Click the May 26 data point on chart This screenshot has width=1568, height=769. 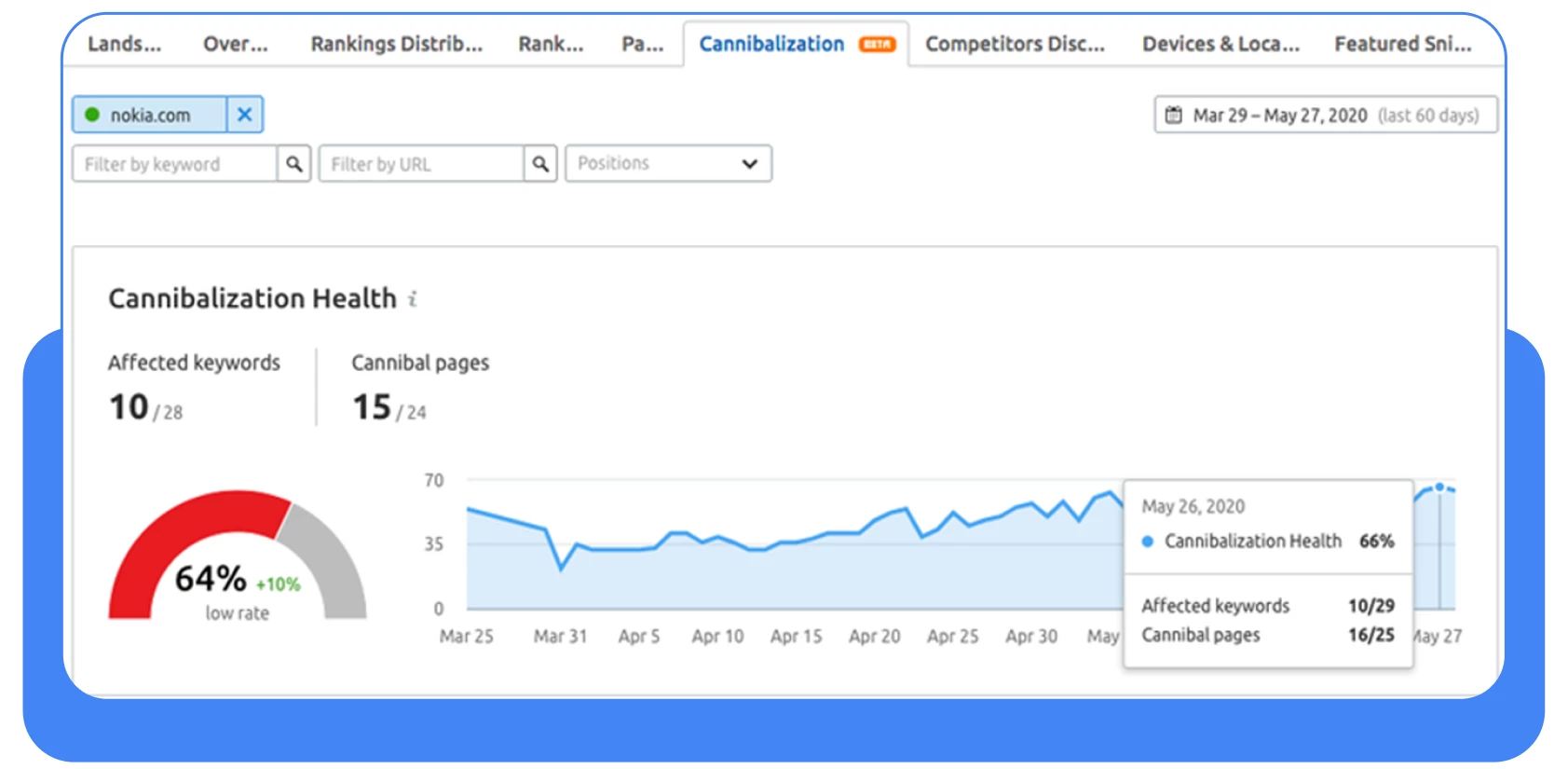pyautogui.click(x=1439, y=487)
